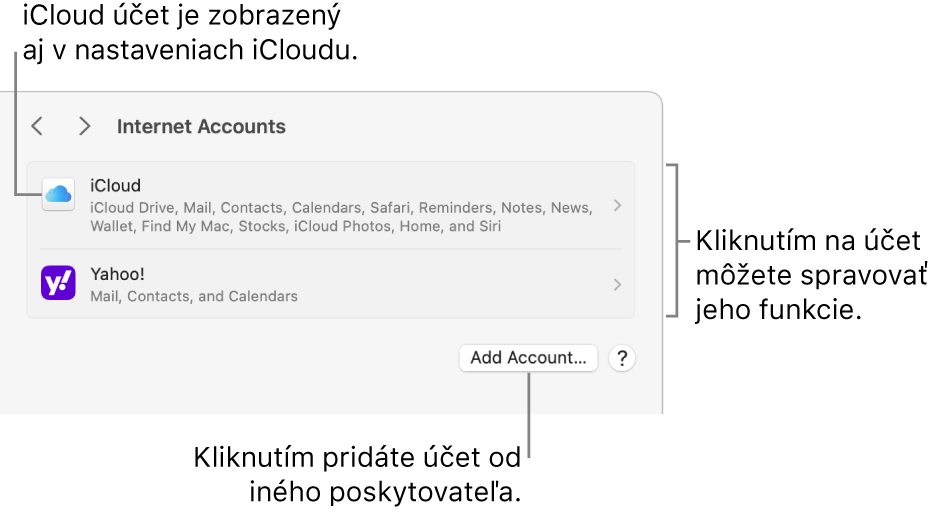Click the purple Yahoo! icon

pos(58,283)
